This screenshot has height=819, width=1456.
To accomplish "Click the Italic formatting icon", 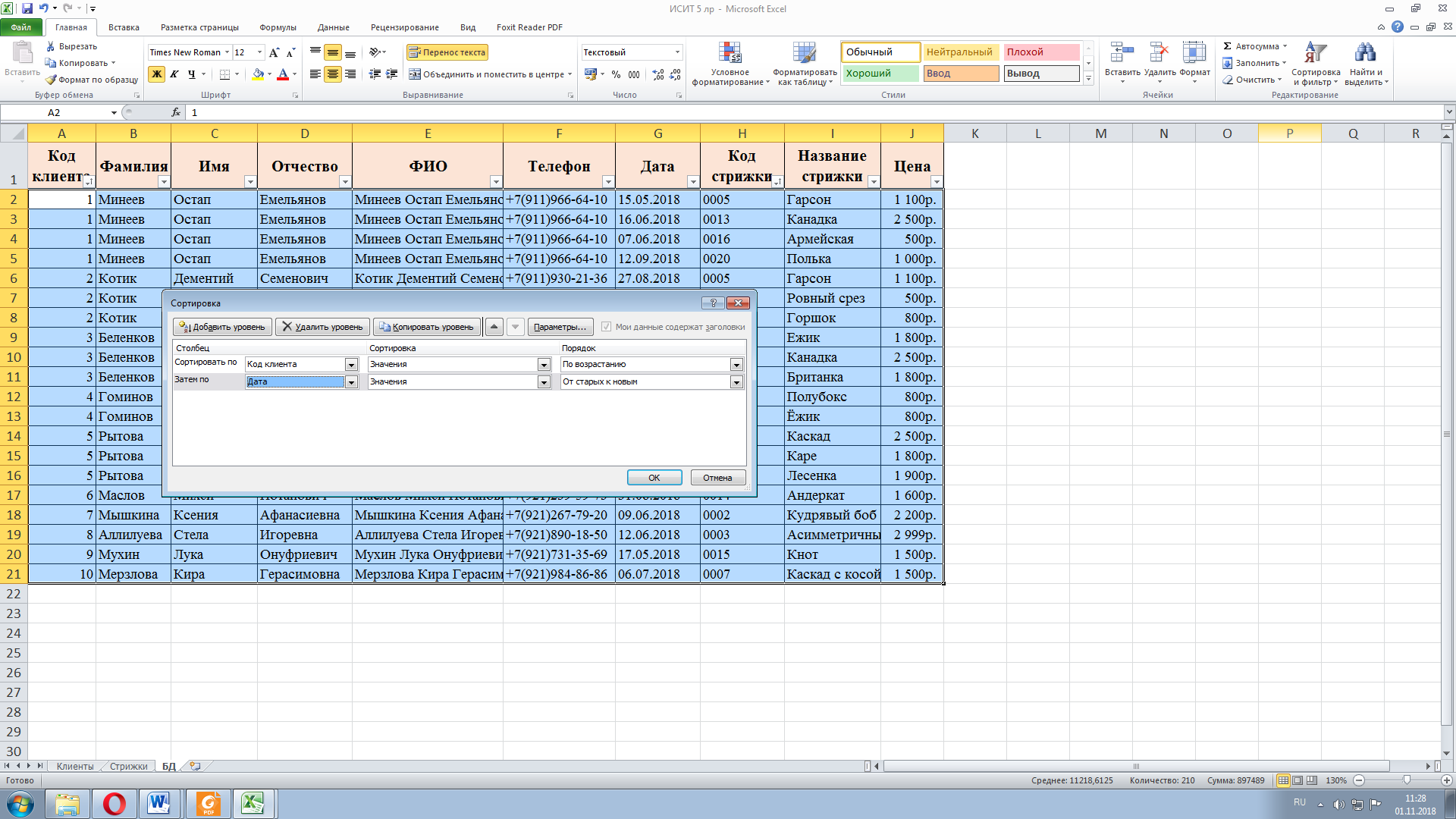I will coord(174,74).
